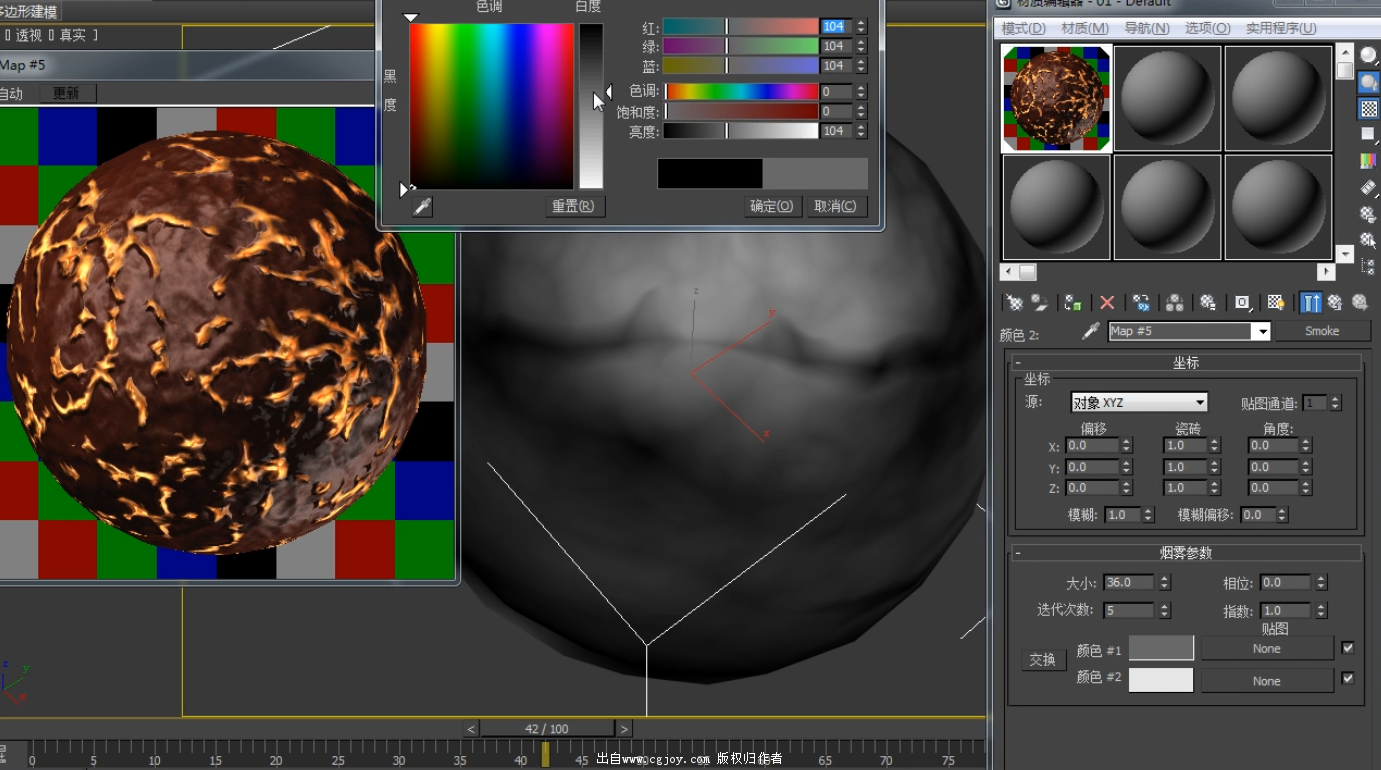This screenshot has height=770, width=1381.
Task: Click Assign Material to Selection icon
Action: coord(1073,302)
